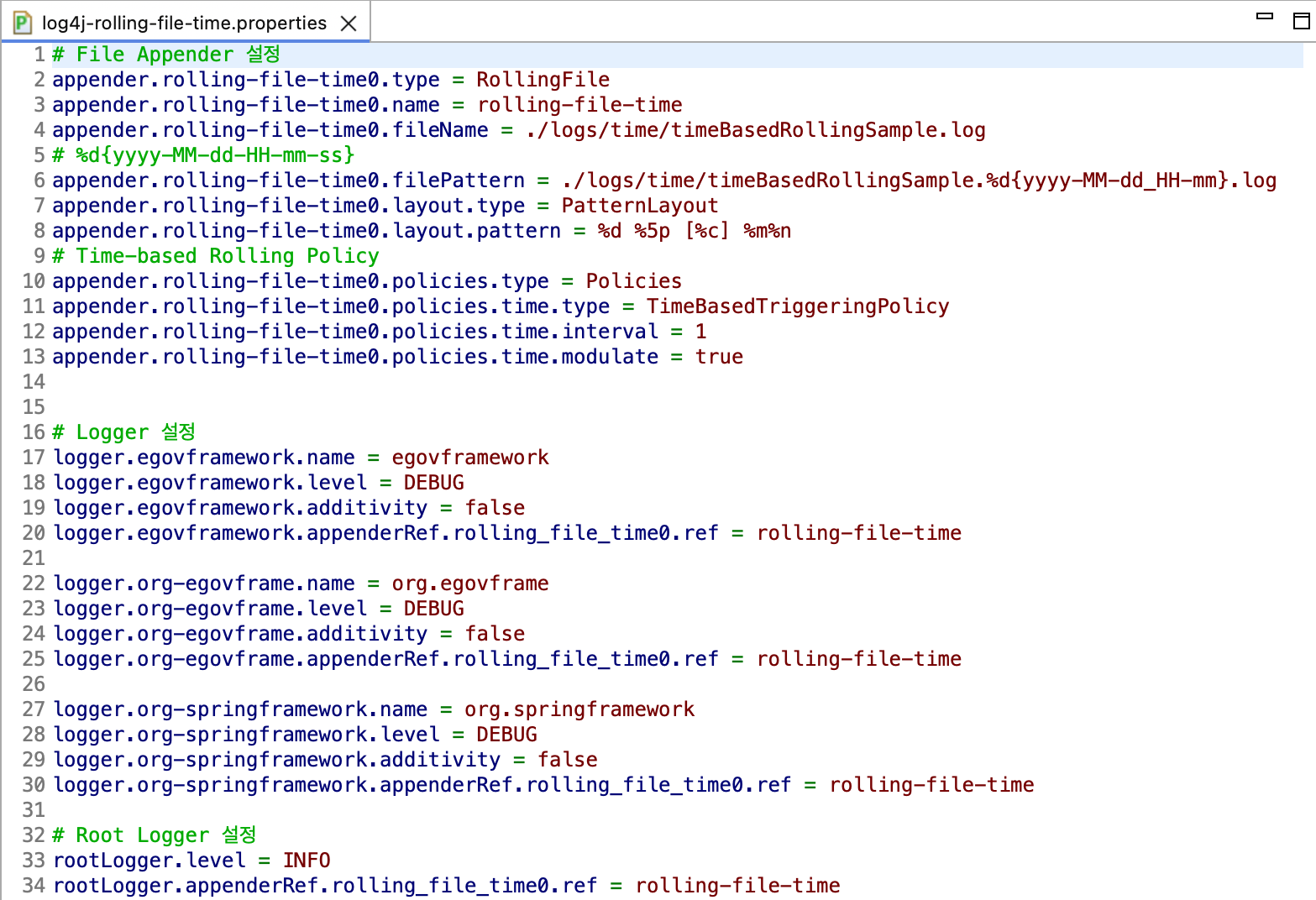Select the log4j-rolling-file-time.properties editor tab

(x=183, y=24)
